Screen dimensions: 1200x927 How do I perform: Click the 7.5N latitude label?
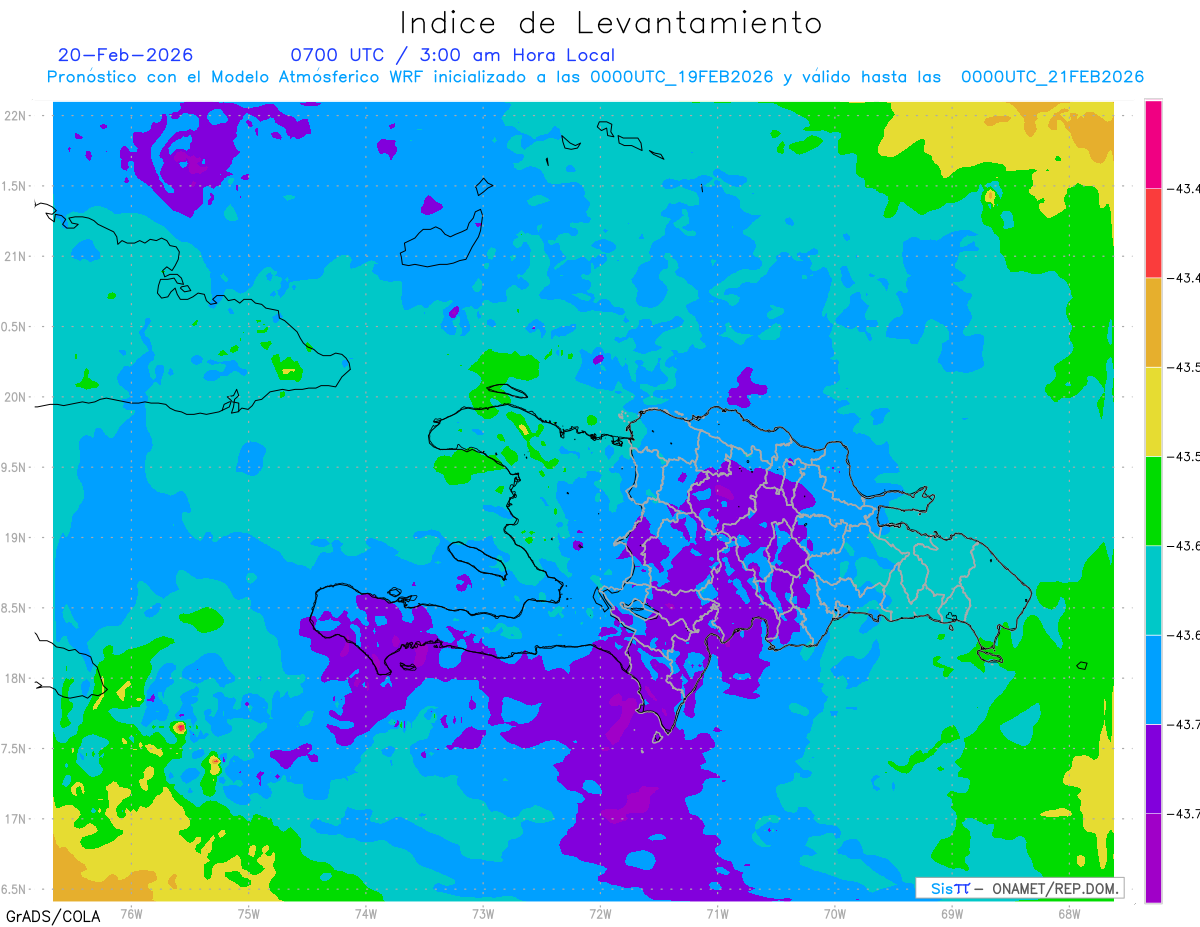coord(15,749)
